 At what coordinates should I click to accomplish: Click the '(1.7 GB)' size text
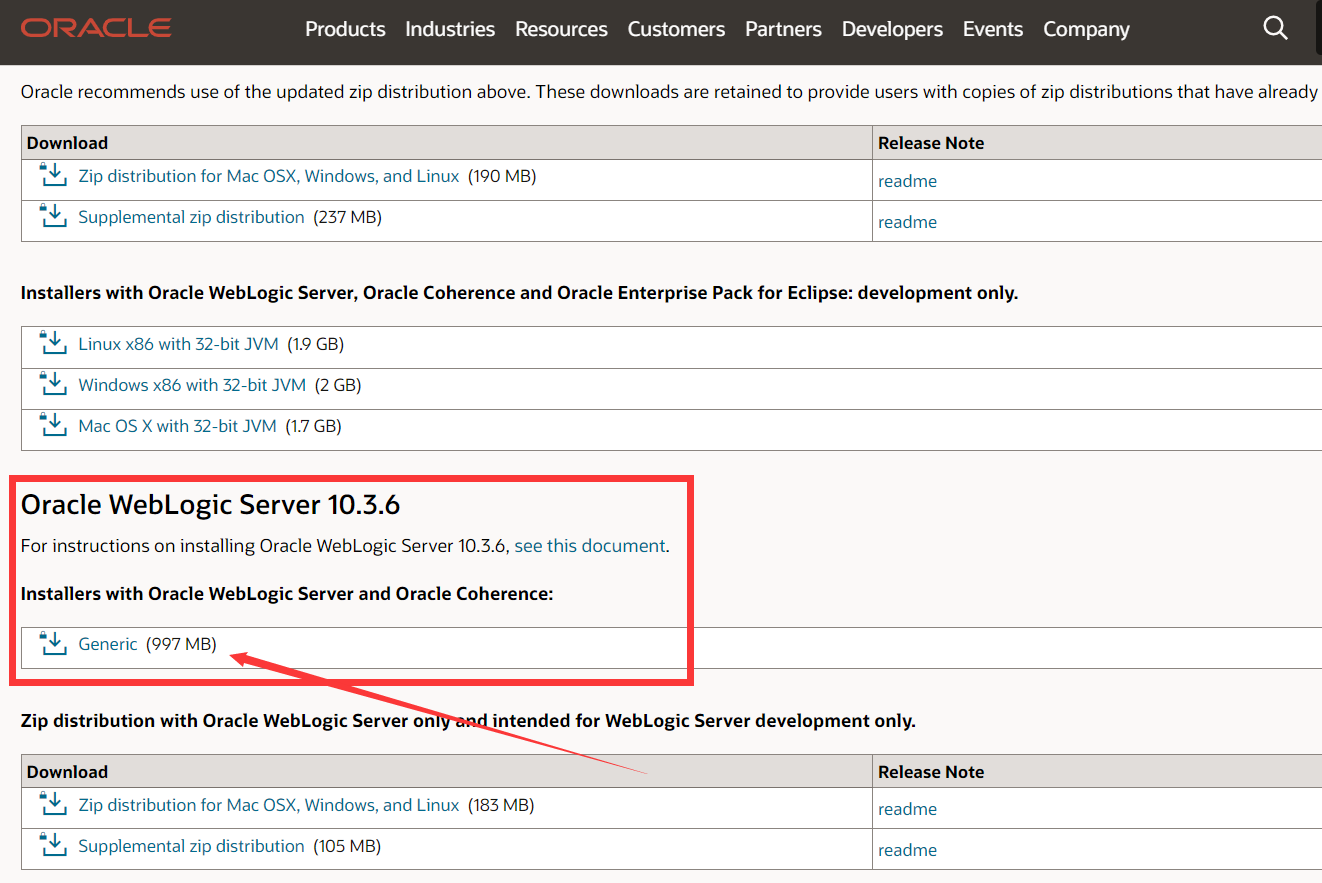[313, 426]
